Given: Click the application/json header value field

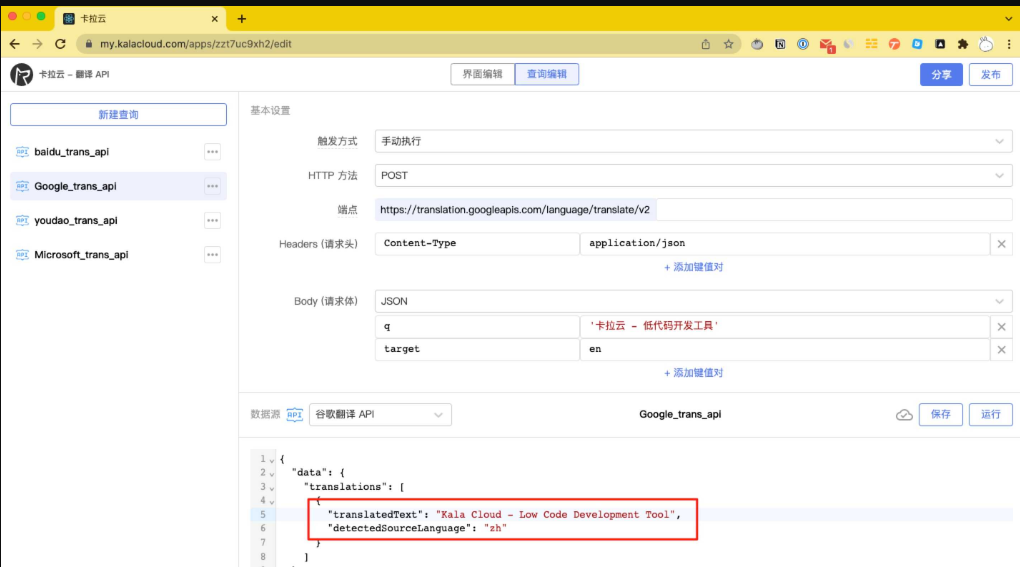Looking at the screenshot, I should click(x=785, y=243).
